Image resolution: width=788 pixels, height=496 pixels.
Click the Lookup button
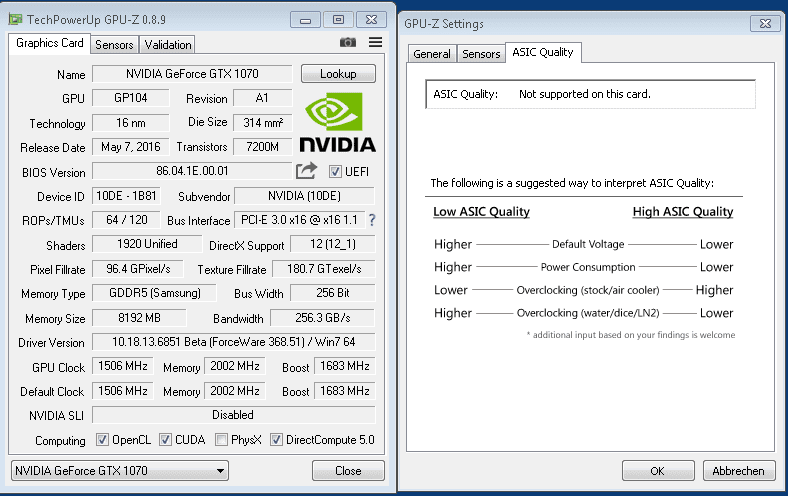click(x=338, y=74)
